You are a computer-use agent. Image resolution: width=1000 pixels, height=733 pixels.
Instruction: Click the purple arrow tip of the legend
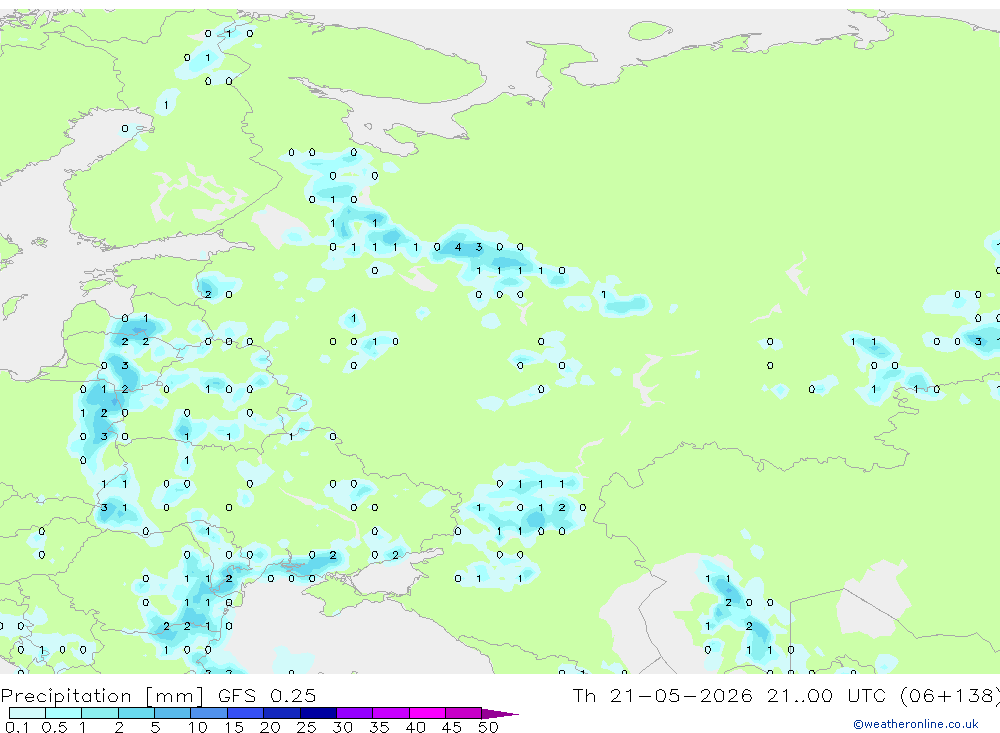(500, 713)
